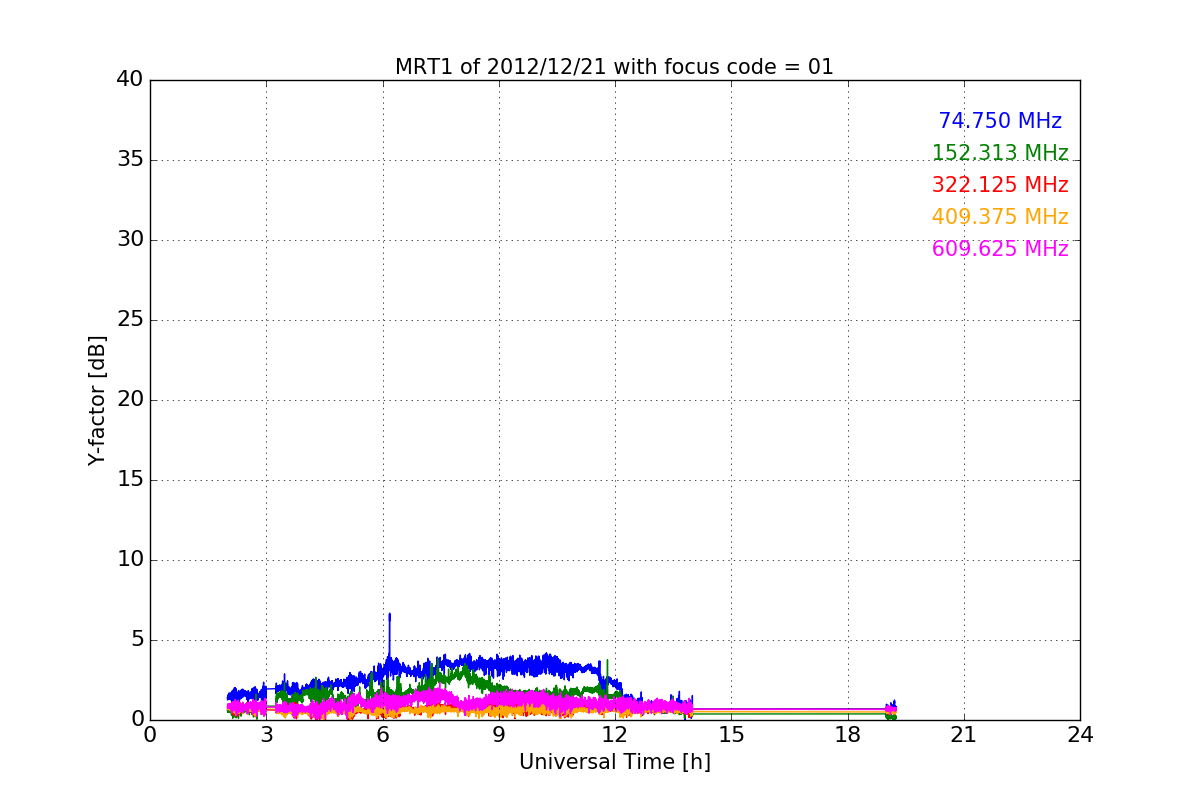Click the blue spike peak near 6 h
Image resolution: width=1200 pixels, height=800 pixels.
point(389,615)
